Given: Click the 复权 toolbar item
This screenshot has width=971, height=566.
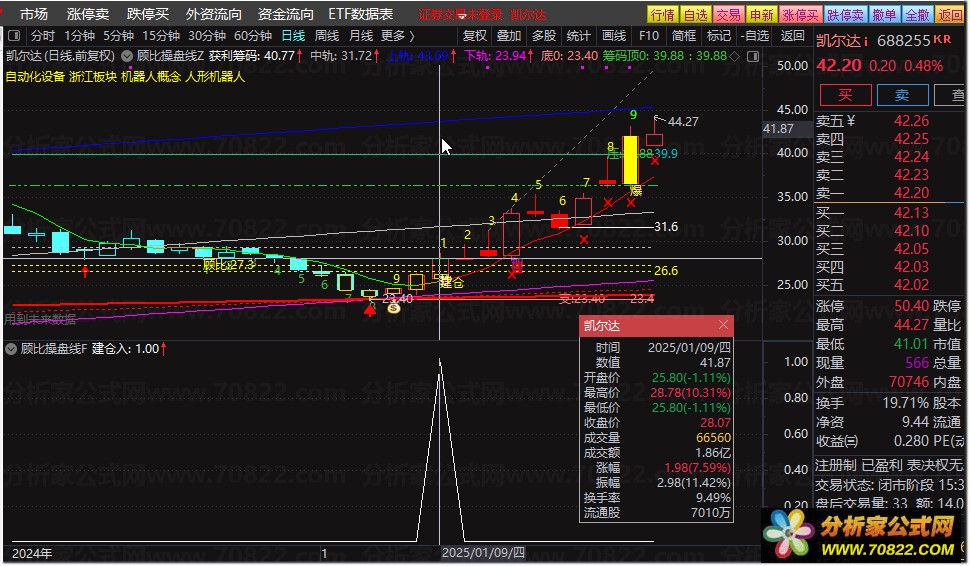Looking at the screenshot, I should click(x=475, y=36).
